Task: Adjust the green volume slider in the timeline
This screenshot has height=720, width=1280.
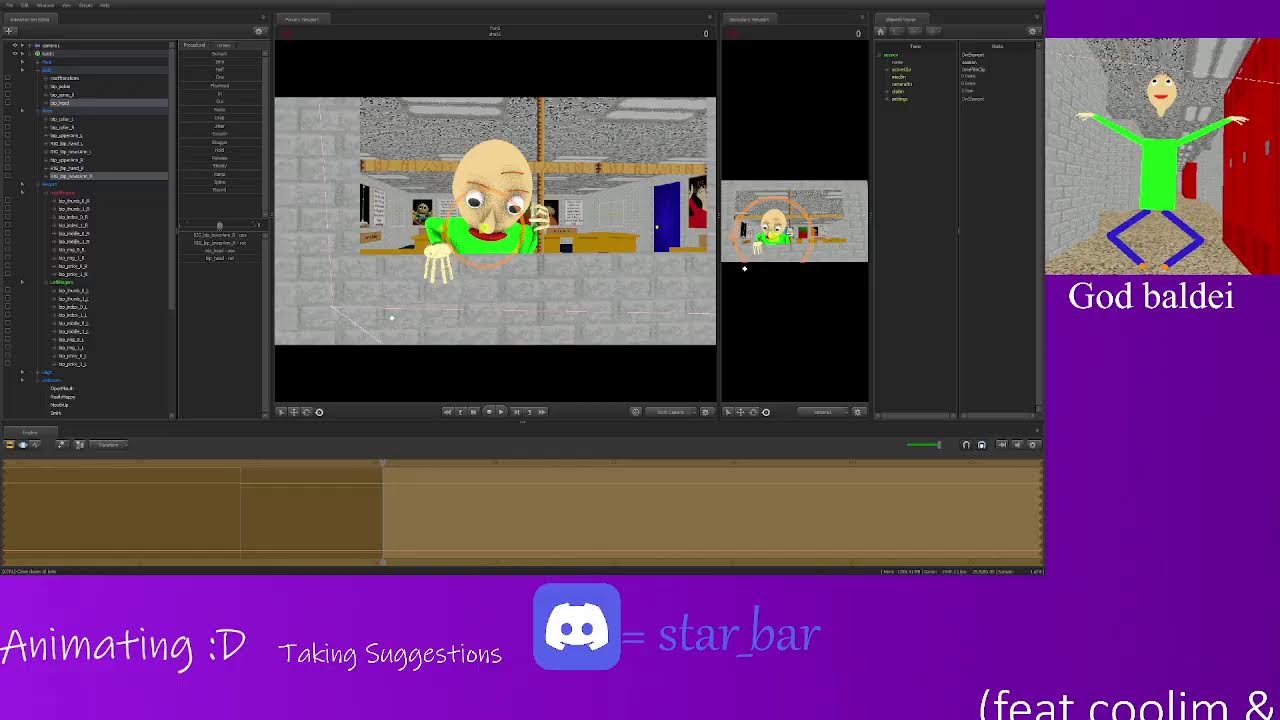Action: pos(924,445)
